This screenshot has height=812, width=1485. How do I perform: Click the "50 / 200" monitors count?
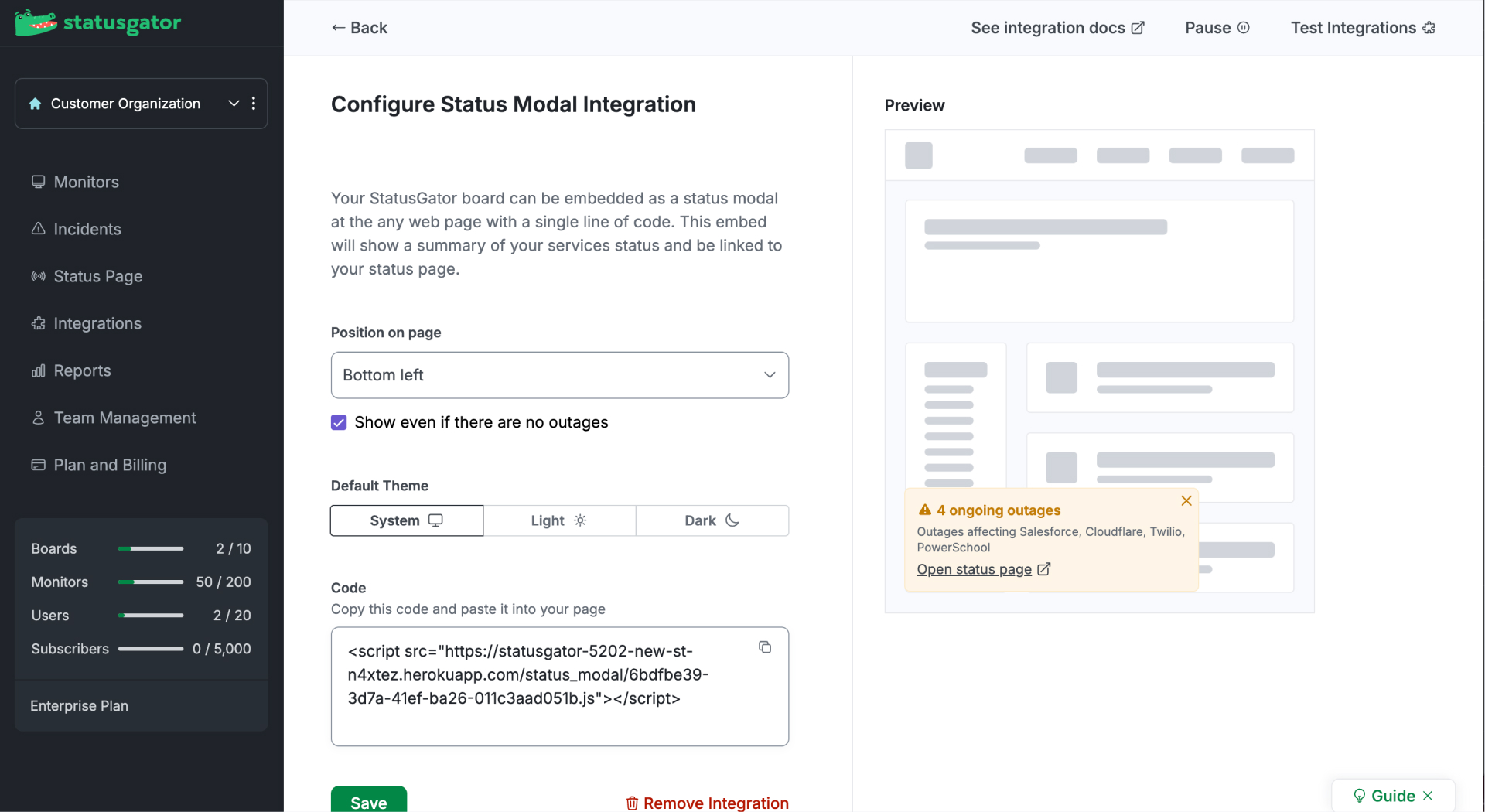(223, 582)
